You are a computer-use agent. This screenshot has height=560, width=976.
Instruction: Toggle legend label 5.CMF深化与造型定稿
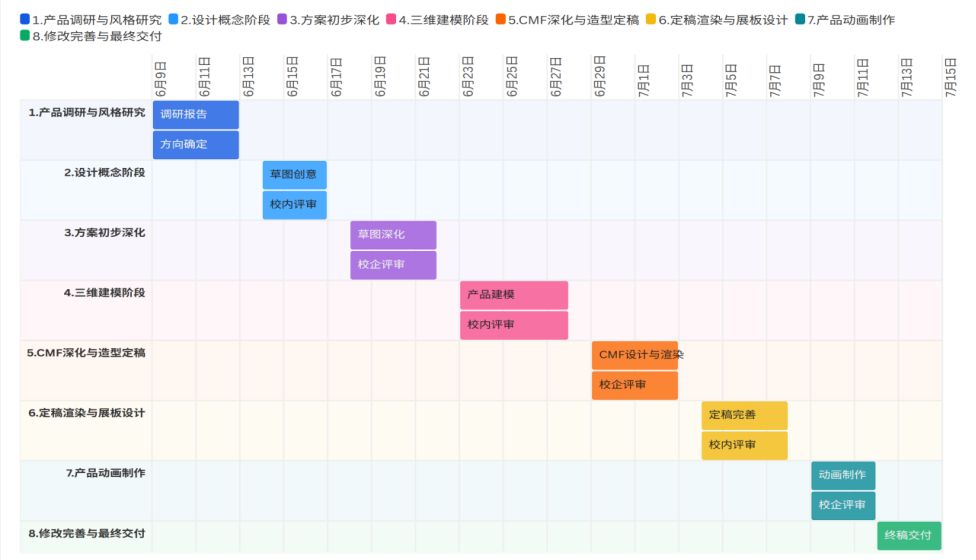[x=573, y=20]
